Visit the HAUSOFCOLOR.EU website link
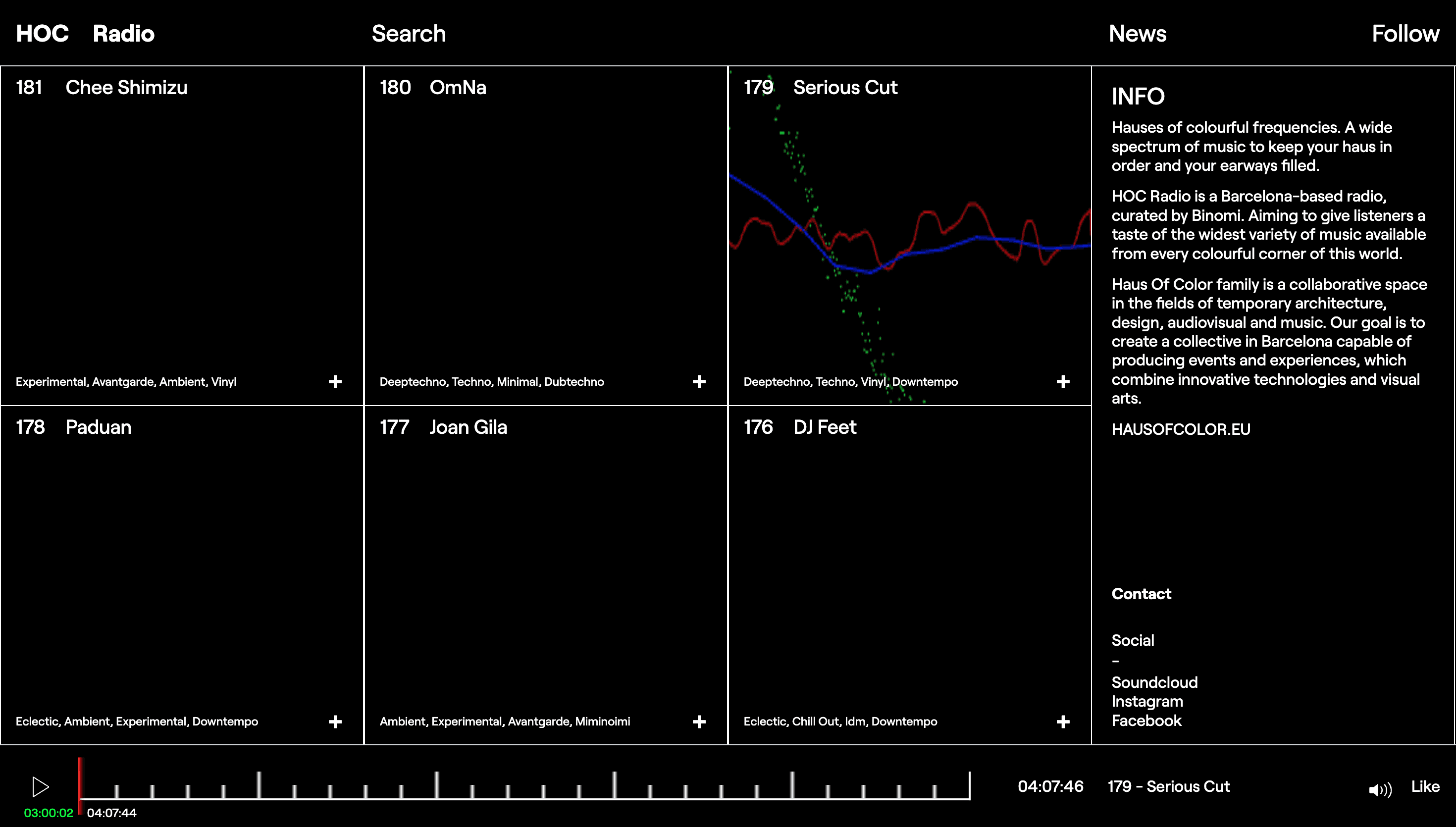This screenshot has height=827, width=1456. tap(1181, 429)
